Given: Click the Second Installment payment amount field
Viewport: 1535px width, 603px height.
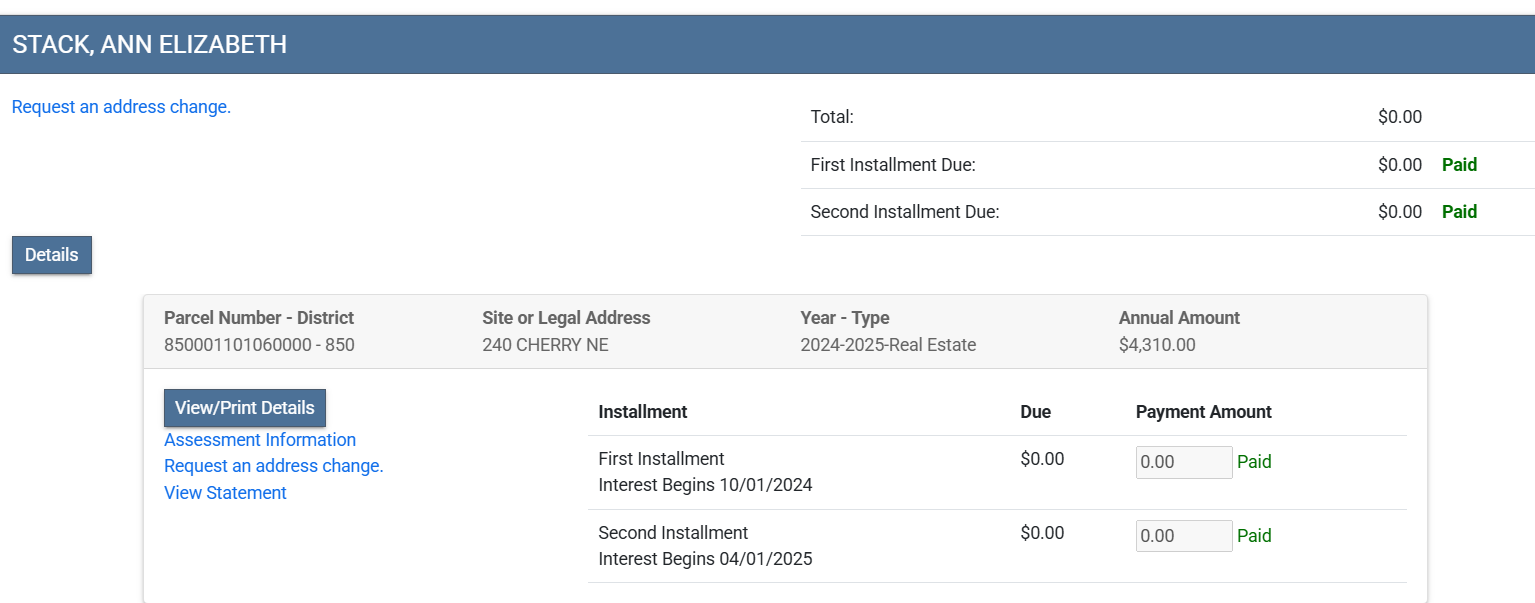Looking at the screenshot, I should (1183, 536).
